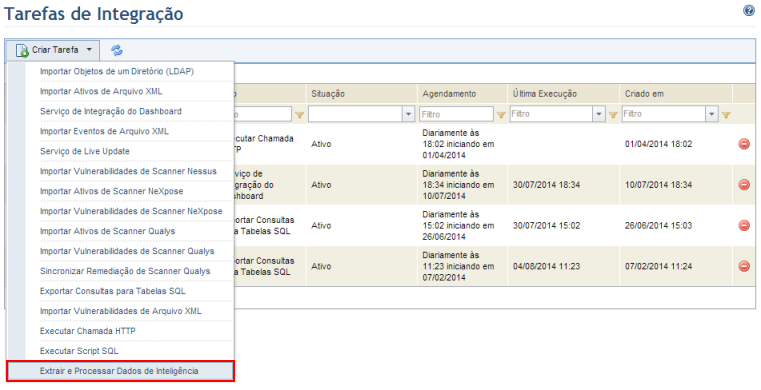Select Executar Script SQL menu item
This screenshot has height=390, width=761.
tap(79, 351)
